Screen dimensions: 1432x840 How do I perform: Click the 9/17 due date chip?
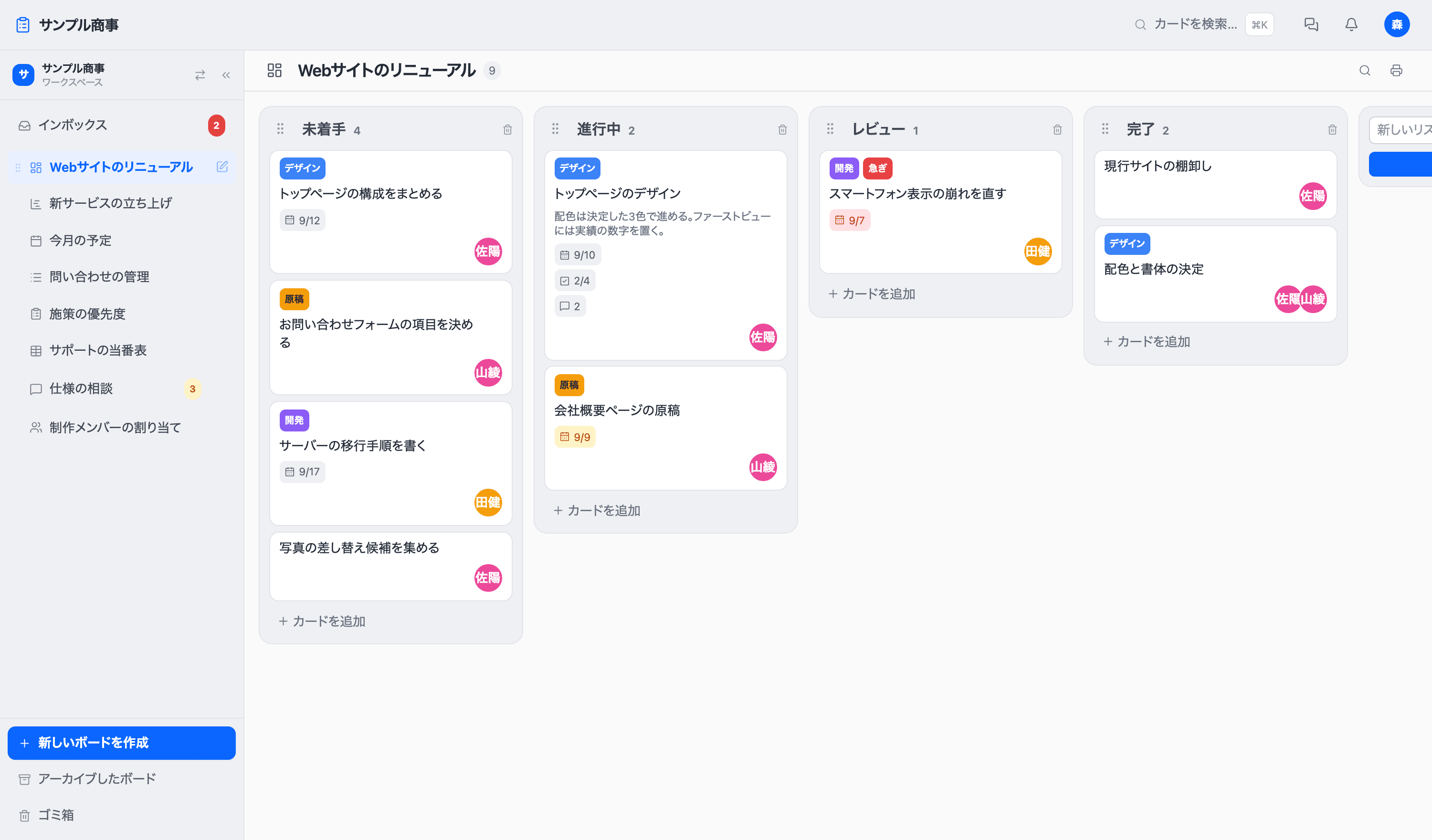tap(302, 472)
